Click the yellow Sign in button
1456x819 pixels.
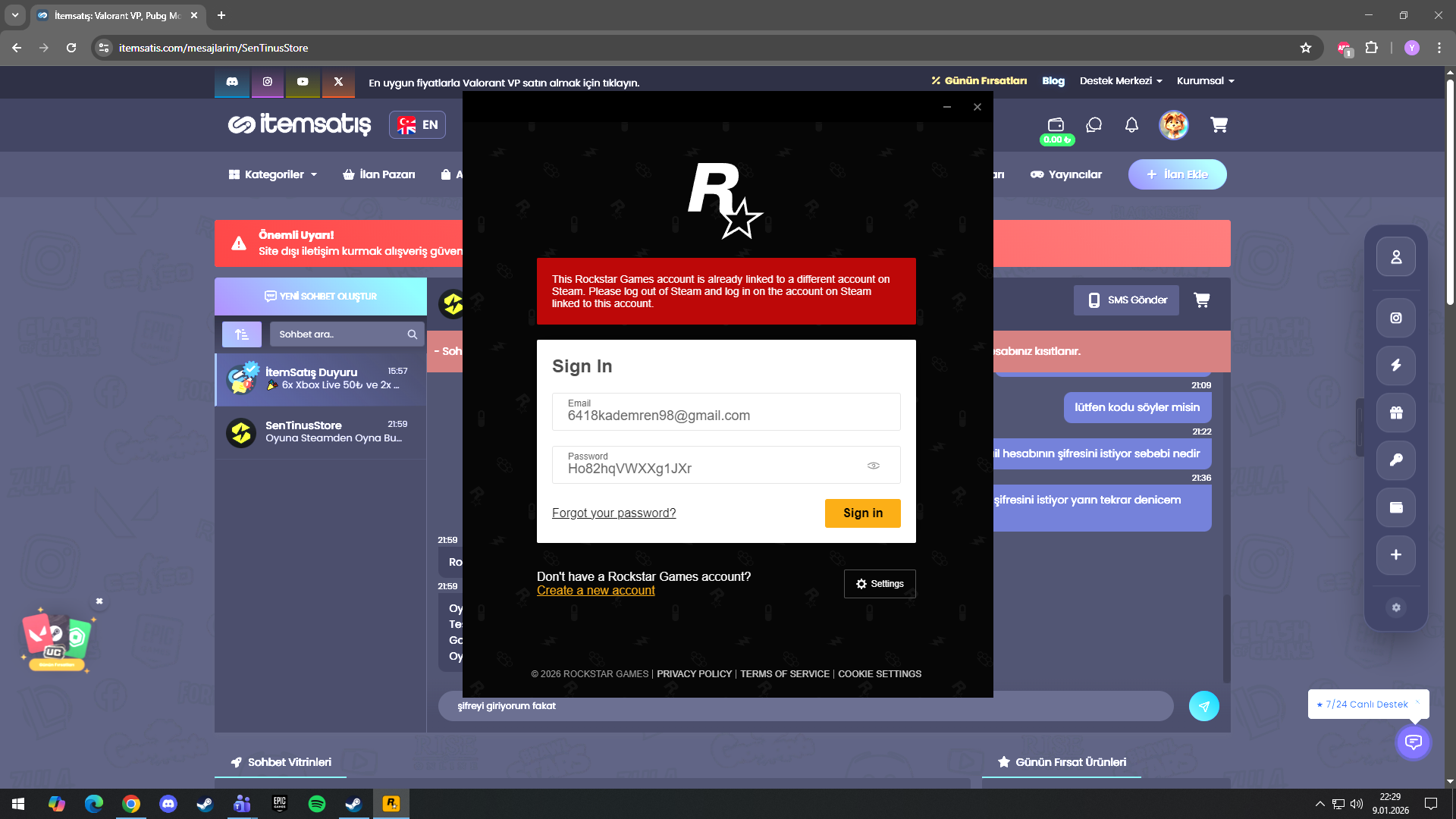[x=863, y=513]
